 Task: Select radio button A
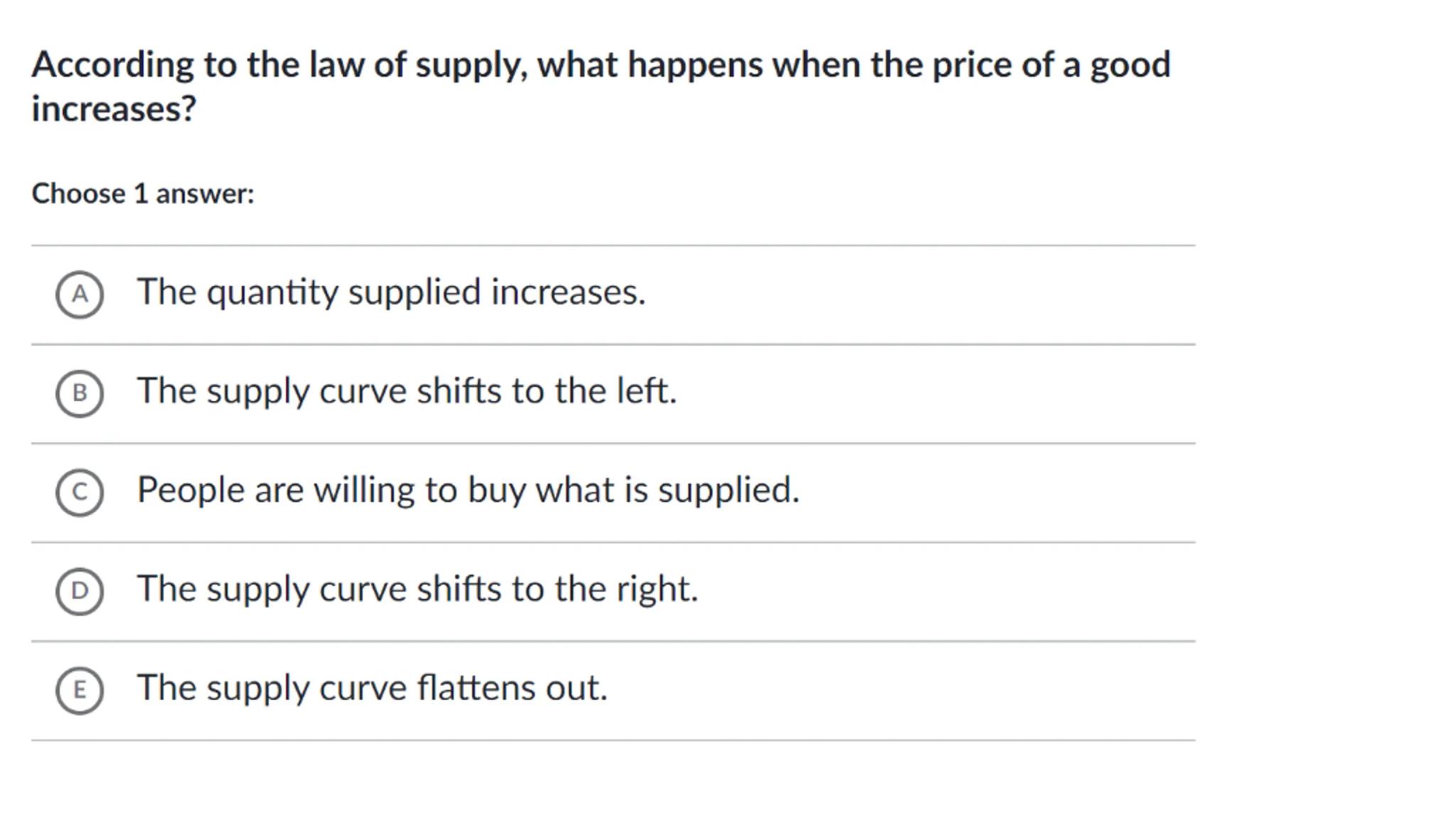coord(80,294)
